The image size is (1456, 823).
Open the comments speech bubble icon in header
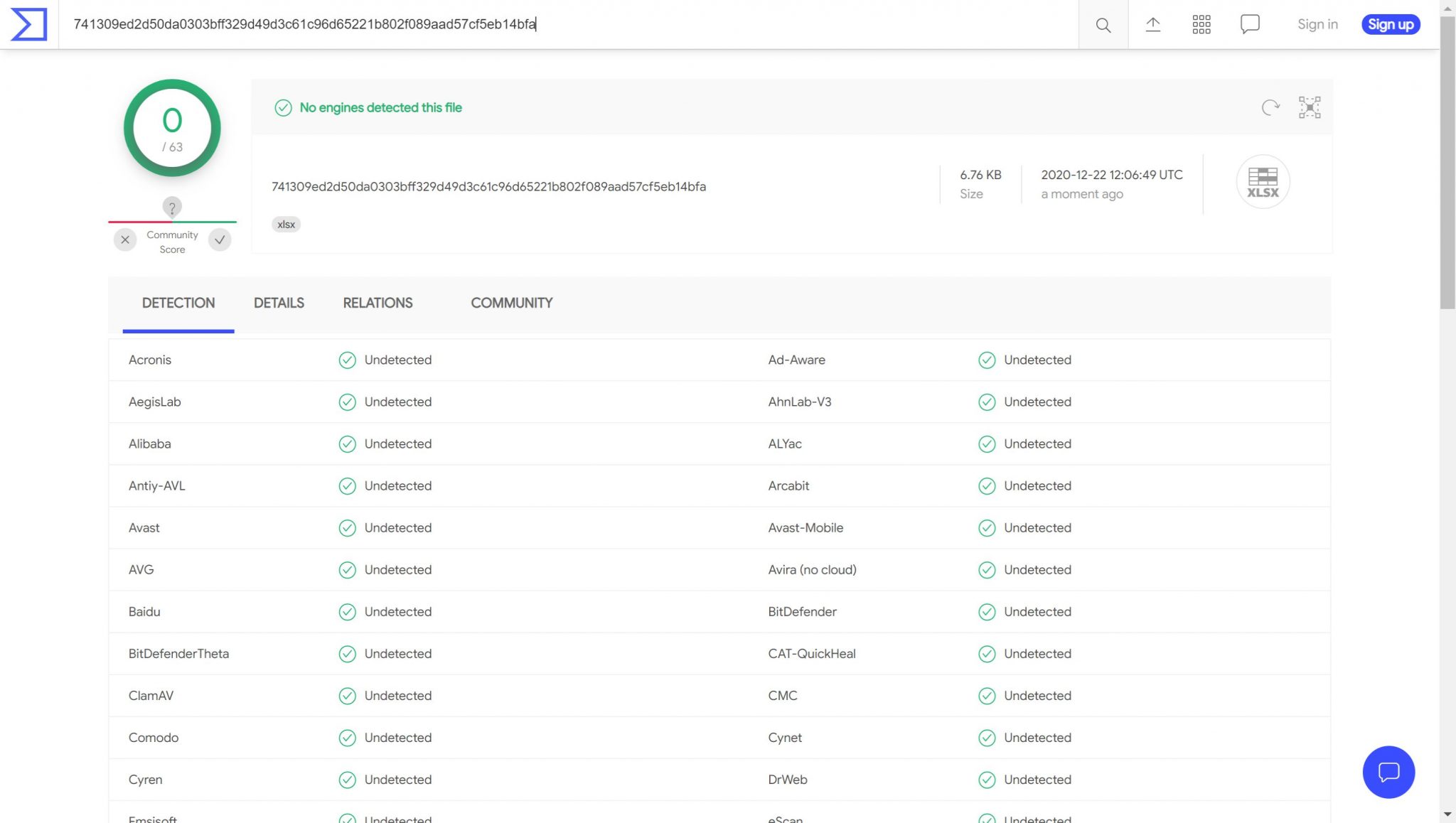(x=1250, y=24)
